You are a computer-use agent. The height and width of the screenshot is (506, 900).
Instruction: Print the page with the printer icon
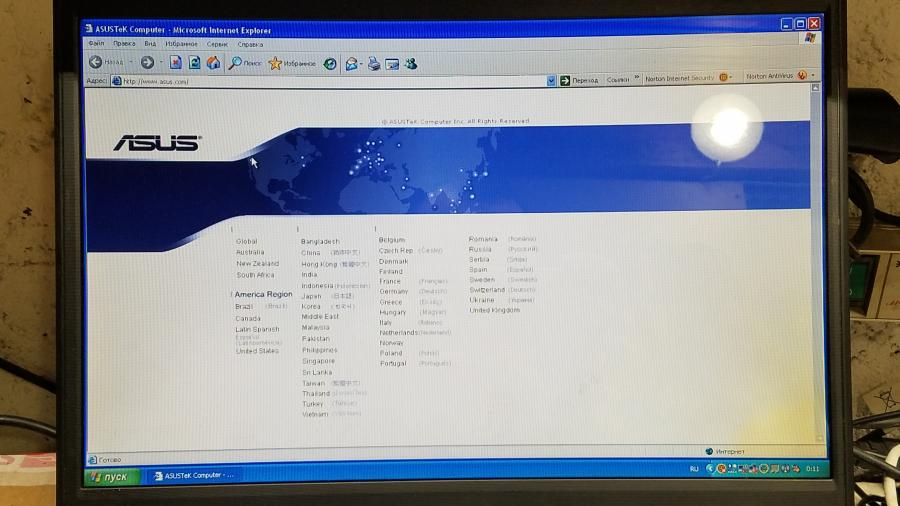pos(374,64)
